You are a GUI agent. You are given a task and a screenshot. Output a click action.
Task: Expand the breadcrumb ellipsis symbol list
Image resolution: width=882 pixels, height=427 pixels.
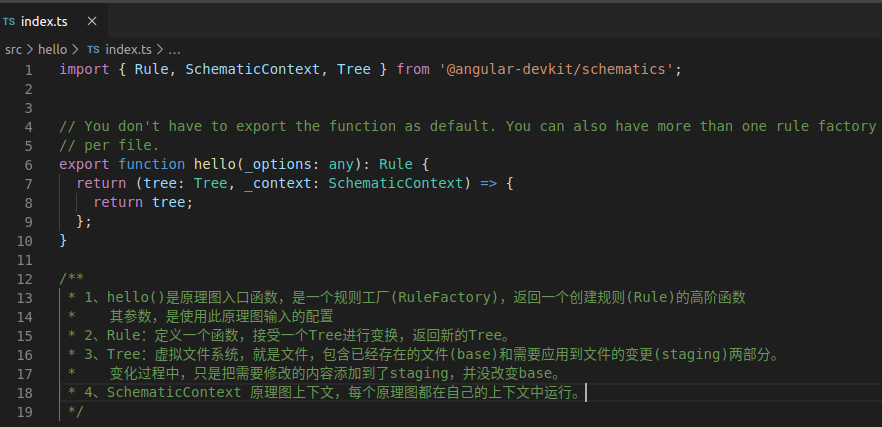click(x=174, y=50)
